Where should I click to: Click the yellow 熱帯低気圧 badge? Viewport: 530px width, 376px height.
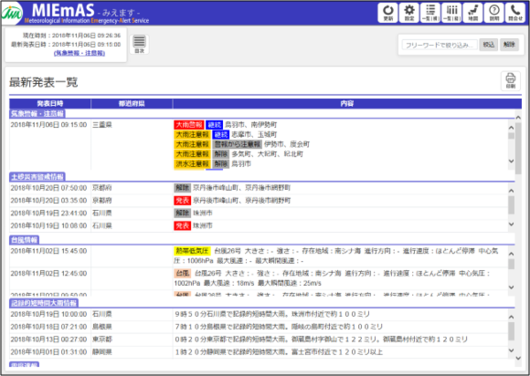[192, 251]
